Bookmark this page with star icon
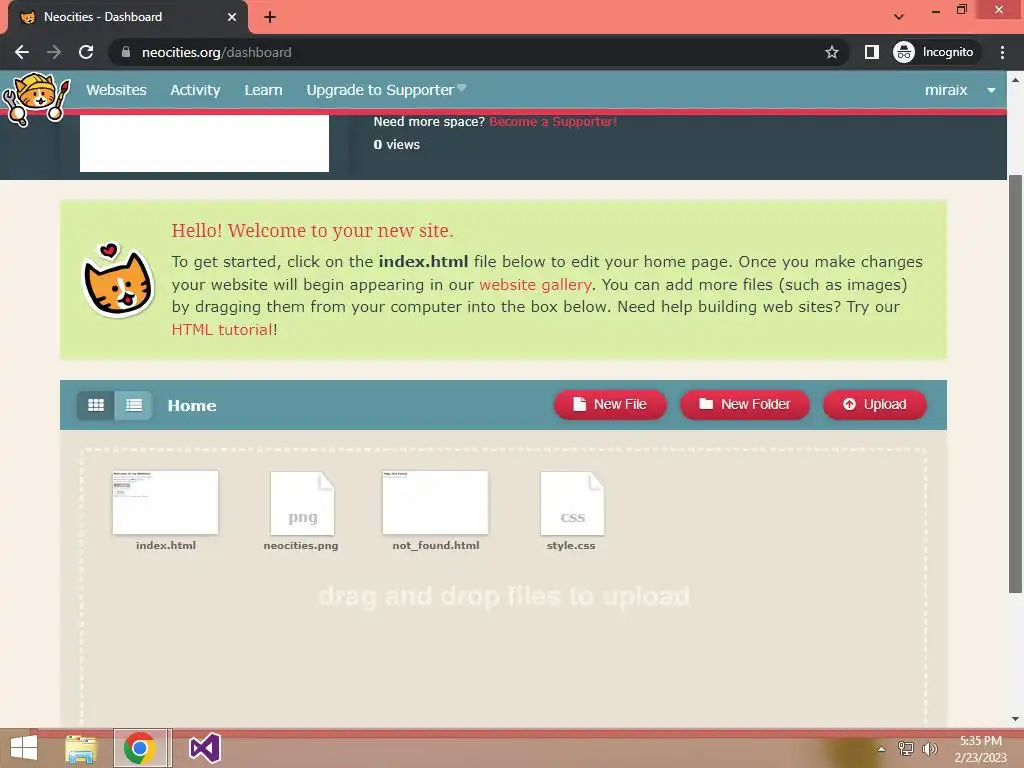 click(831, 52)
